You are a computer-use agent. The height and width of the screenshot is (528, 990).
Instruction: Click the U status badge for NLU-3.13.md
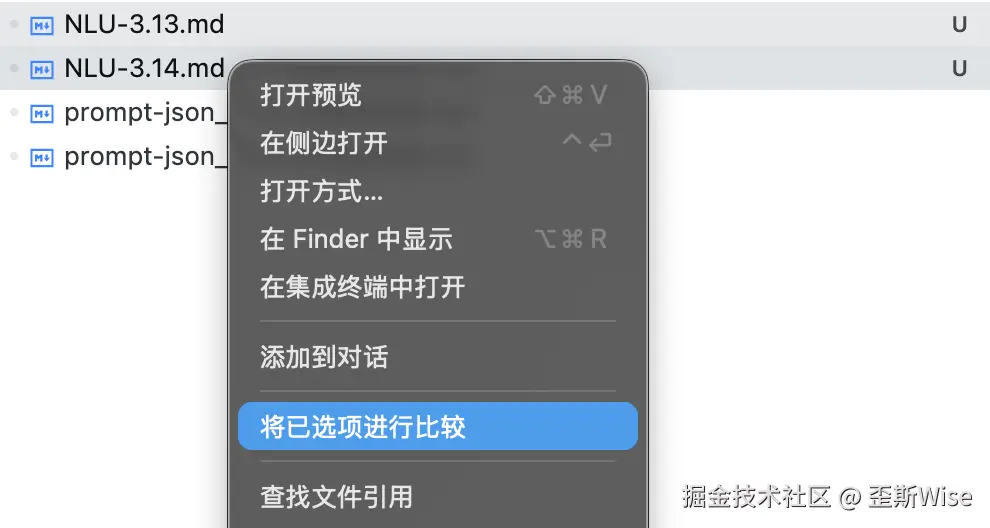click(959, 25)
